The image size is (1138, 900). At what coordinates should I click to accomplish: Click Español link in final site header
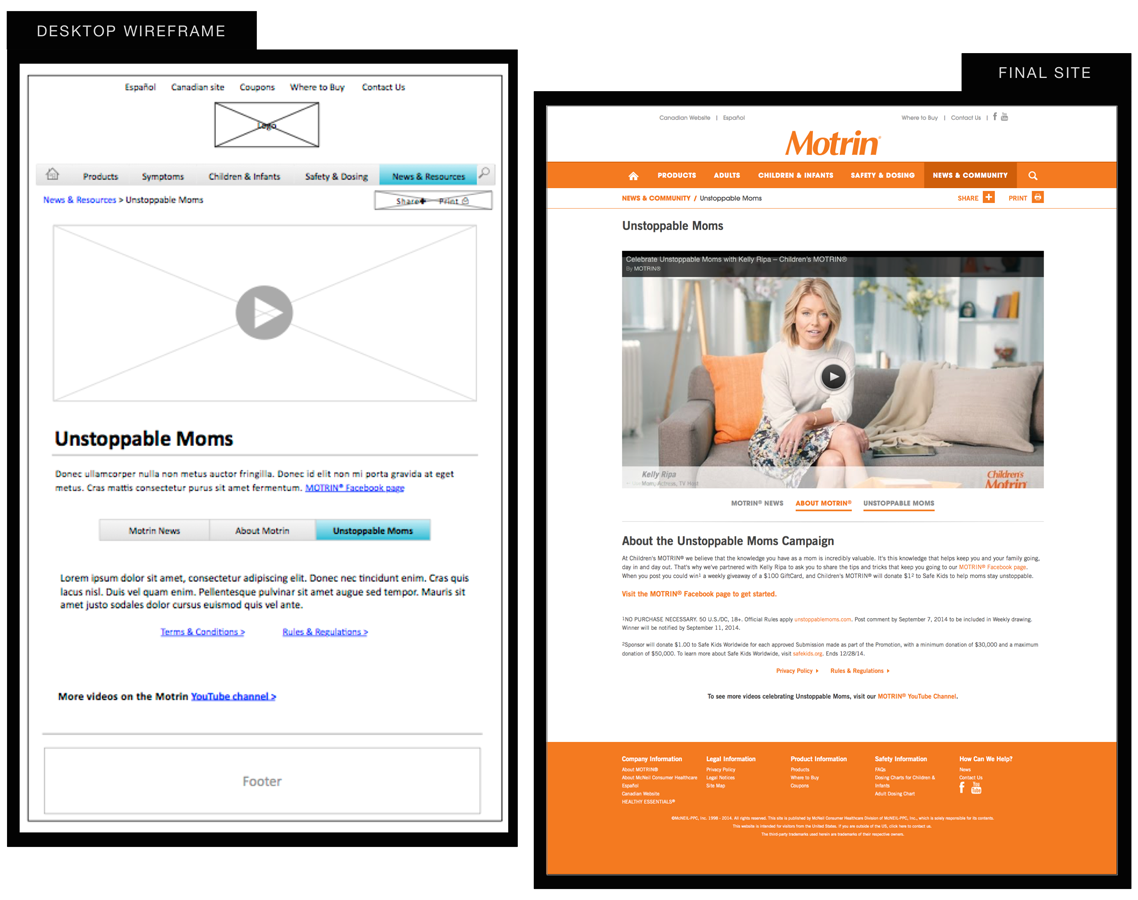coord(734,118)
